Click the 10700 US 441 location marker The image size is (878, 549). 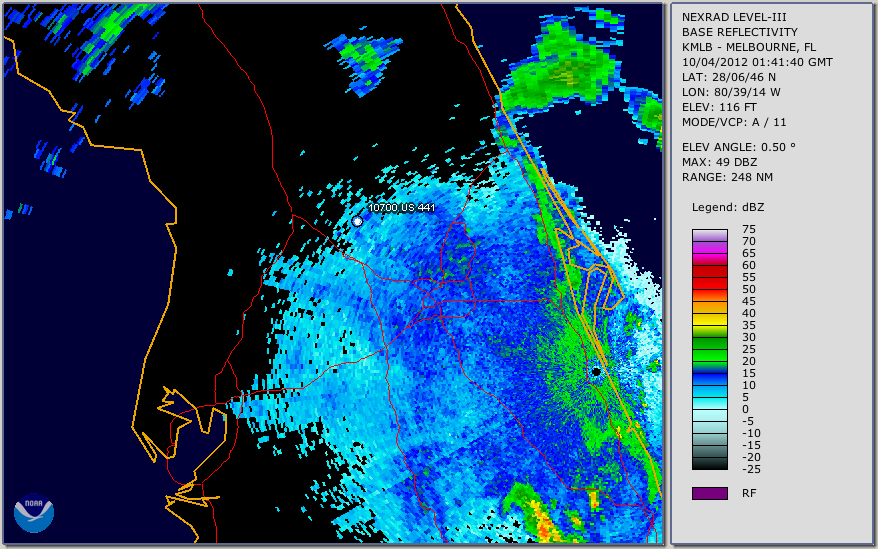[357, 221]
